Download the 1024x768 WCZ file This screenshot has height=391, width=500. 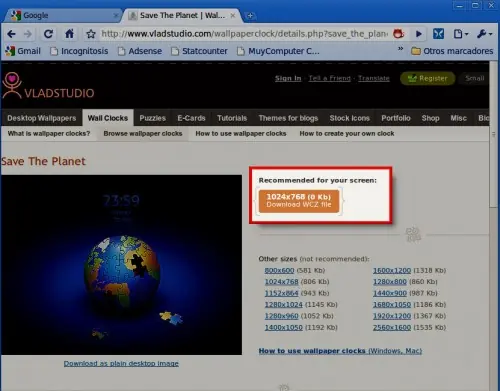[299, 201]
